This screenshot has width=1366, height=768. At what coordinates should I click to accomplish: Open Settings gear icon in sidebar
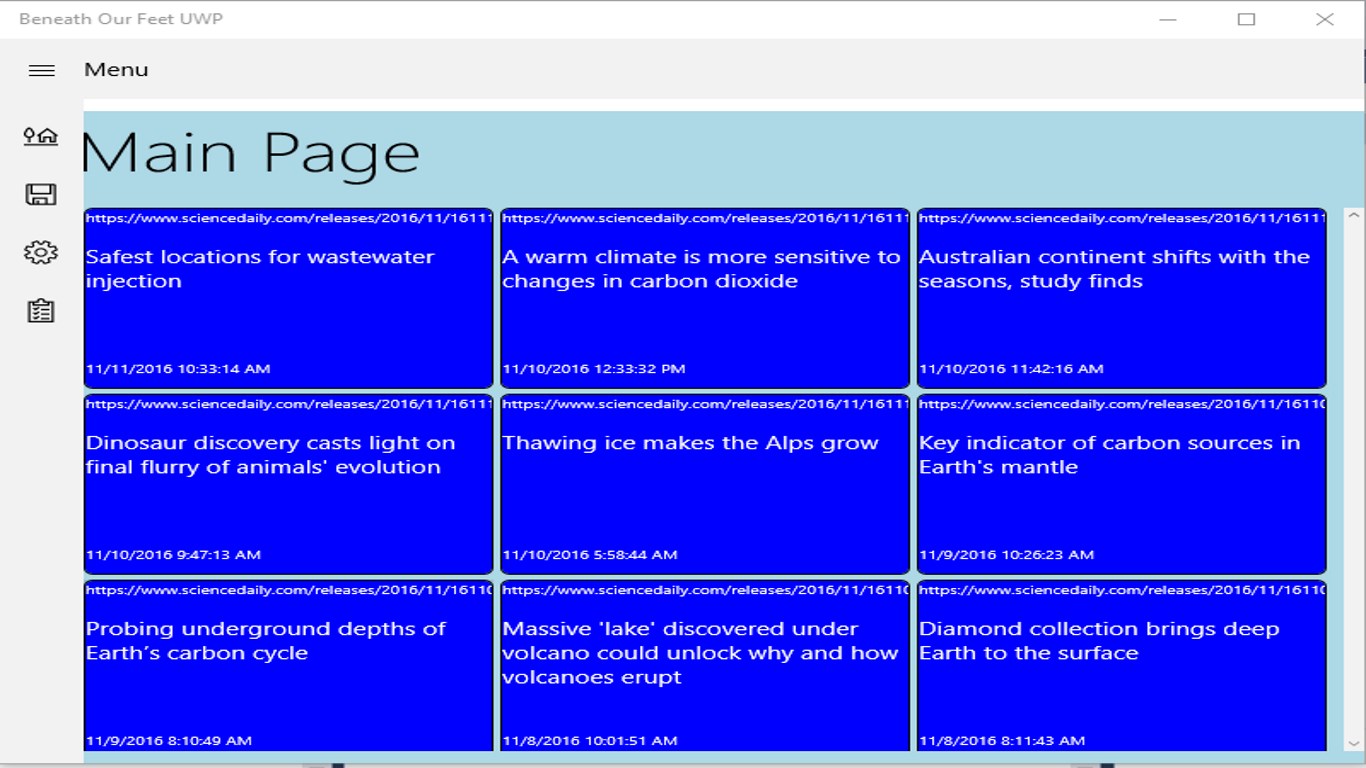point(41,252)
